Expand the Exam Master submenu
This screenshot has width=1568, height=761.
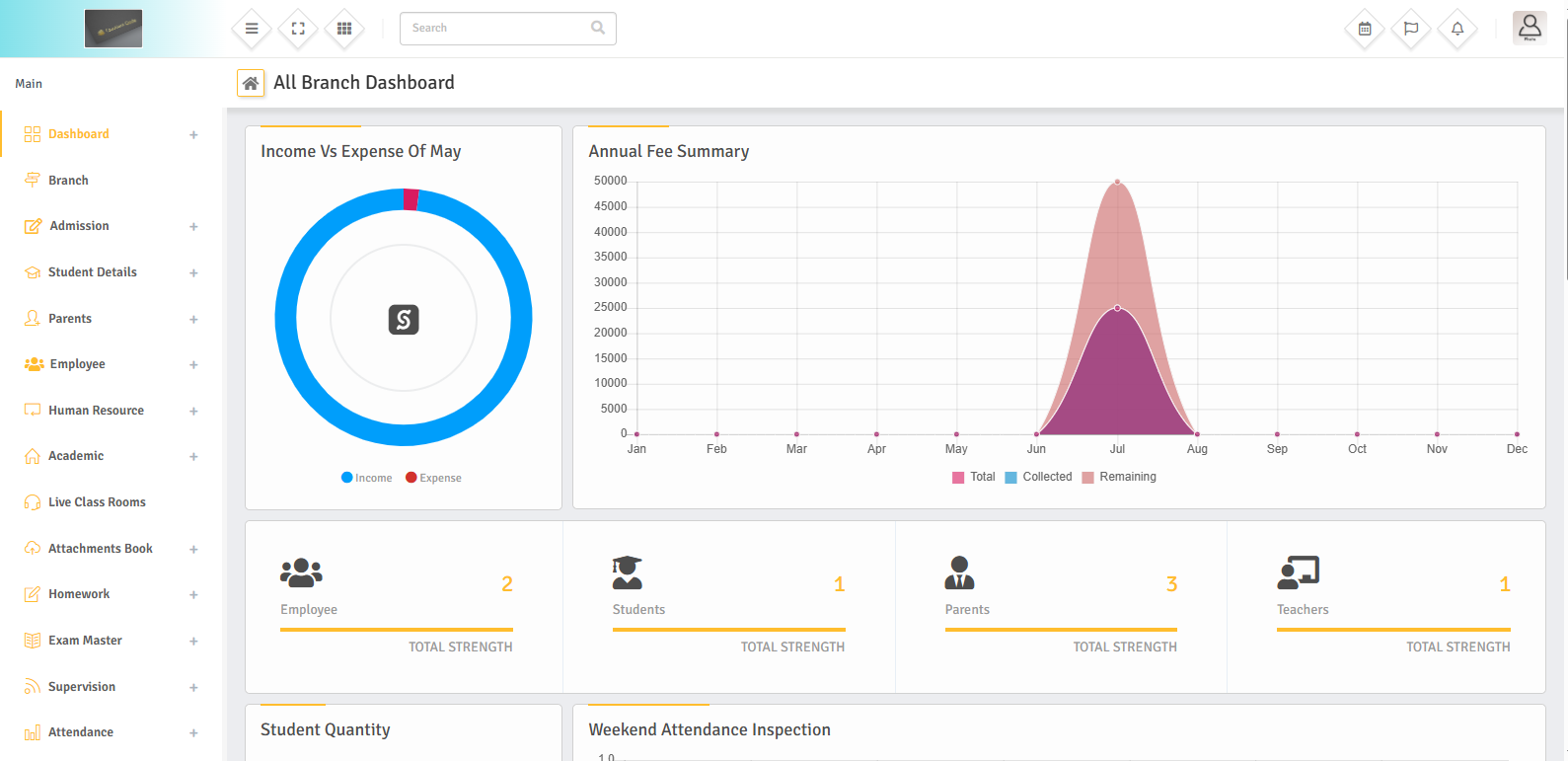193,642
